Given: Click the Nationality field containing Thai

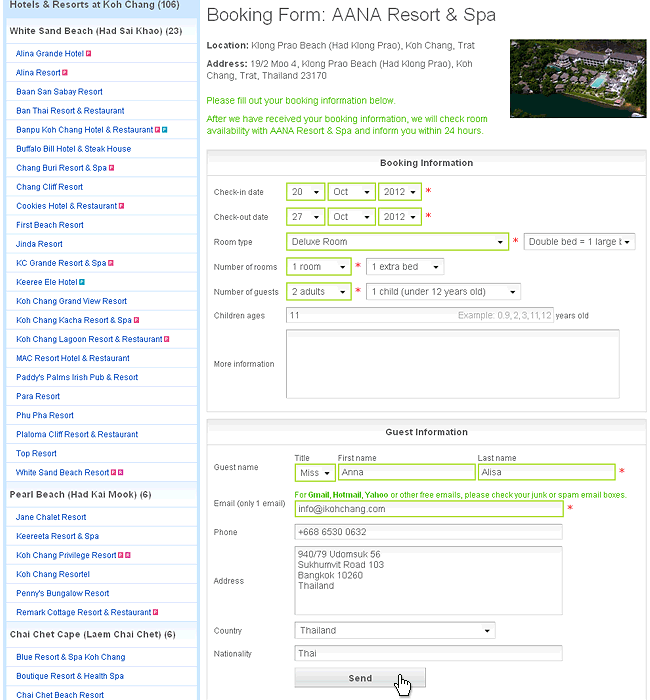Looking at the screenshot, I should tap(429, 653).
